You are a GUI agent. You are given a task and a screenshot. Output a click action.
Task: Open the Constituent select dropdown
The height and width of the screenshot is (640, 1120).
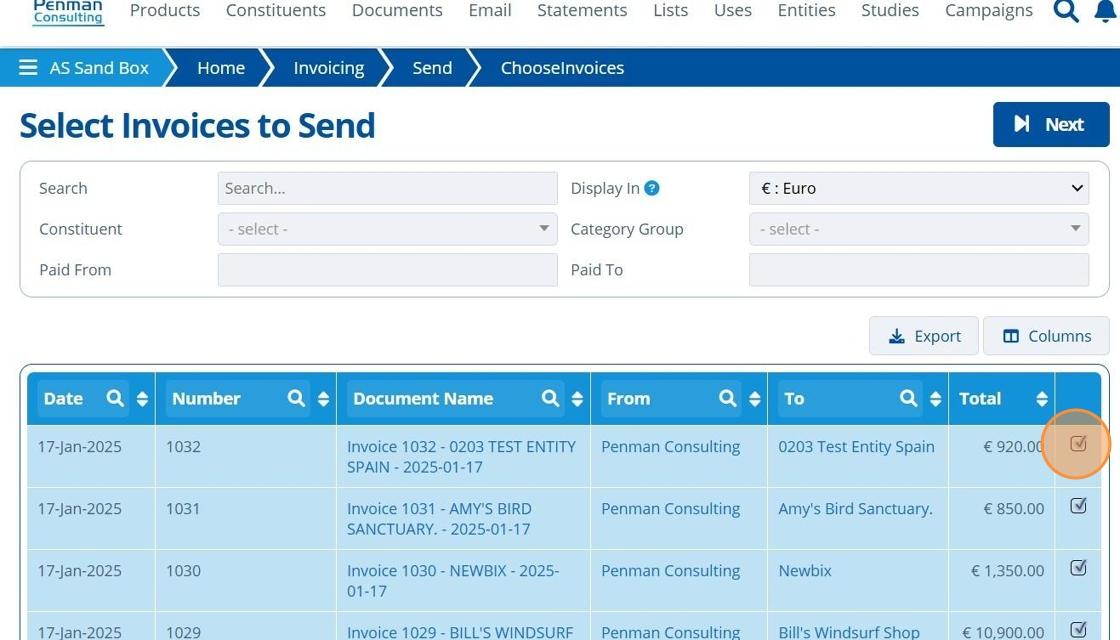(x=387, y=229)
